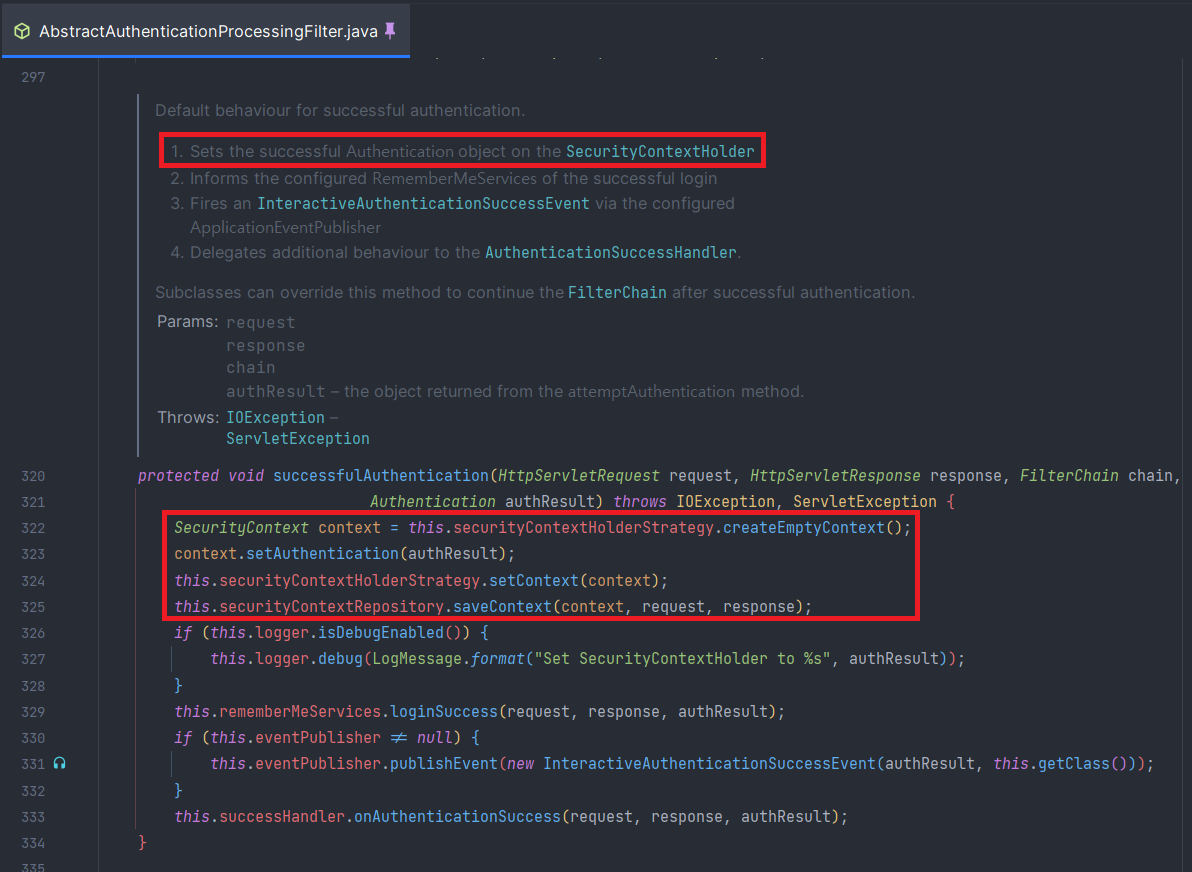This screenshot has height=872, width=1192.
Task: Click the closing brace on line 334
Action: click(142, 842)
